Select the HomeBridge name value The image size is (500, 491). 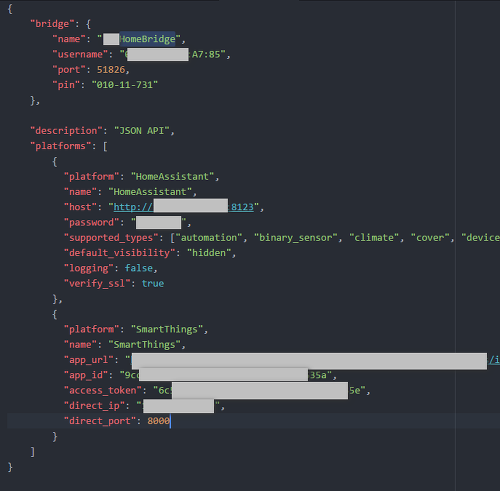coord(147,39)
